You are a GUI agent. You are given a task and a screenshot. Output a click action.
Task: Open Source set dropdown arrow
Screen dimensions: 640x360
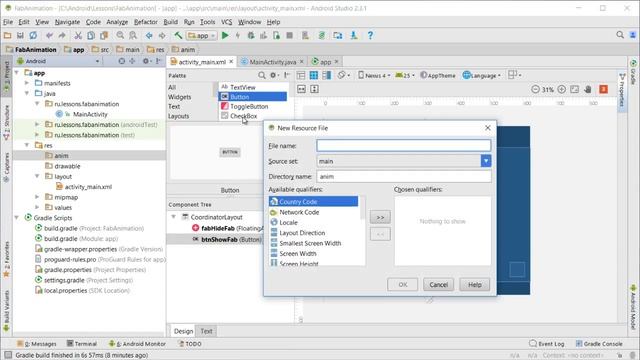click(486, 161)
